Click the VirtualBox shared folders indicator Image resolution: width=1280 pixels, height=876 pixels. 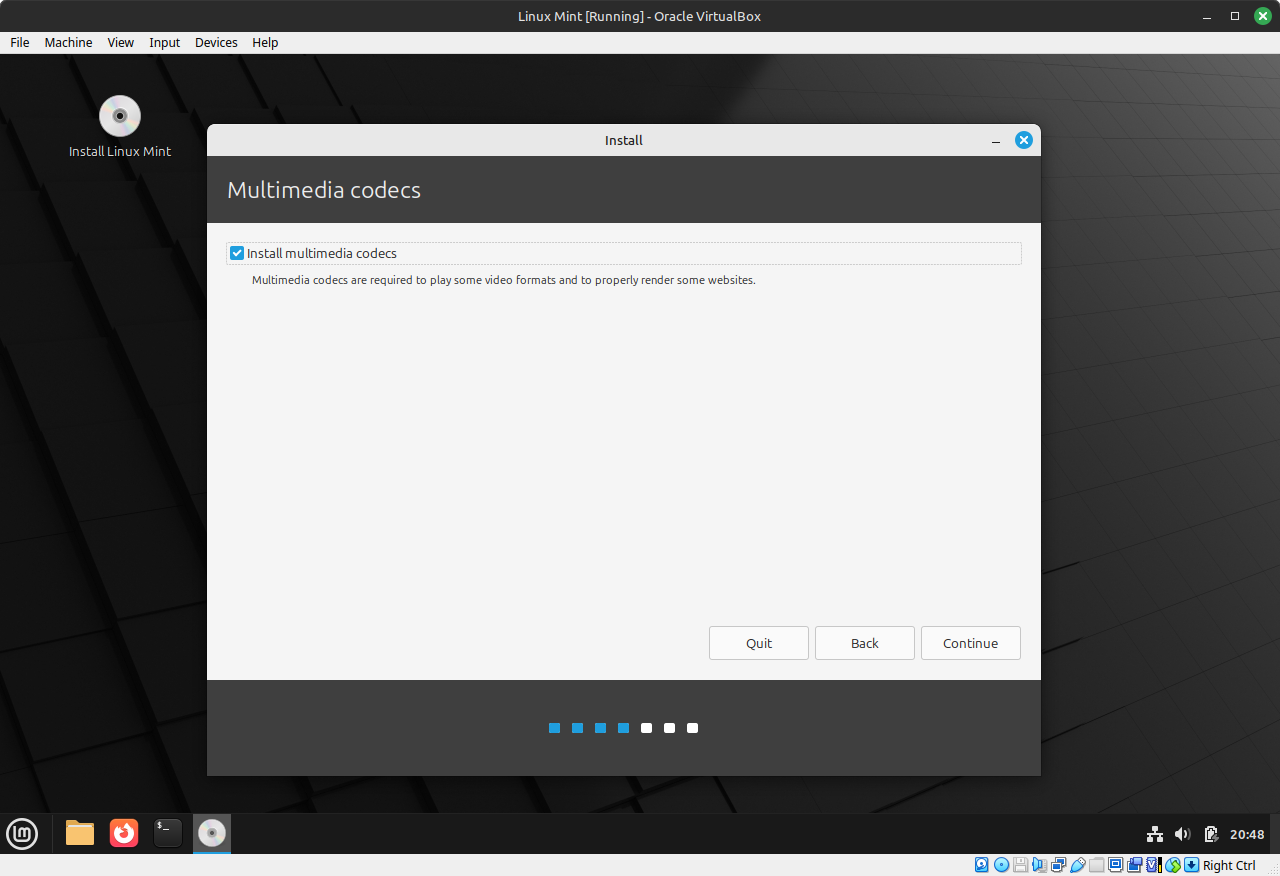[x=1096, y=865]
